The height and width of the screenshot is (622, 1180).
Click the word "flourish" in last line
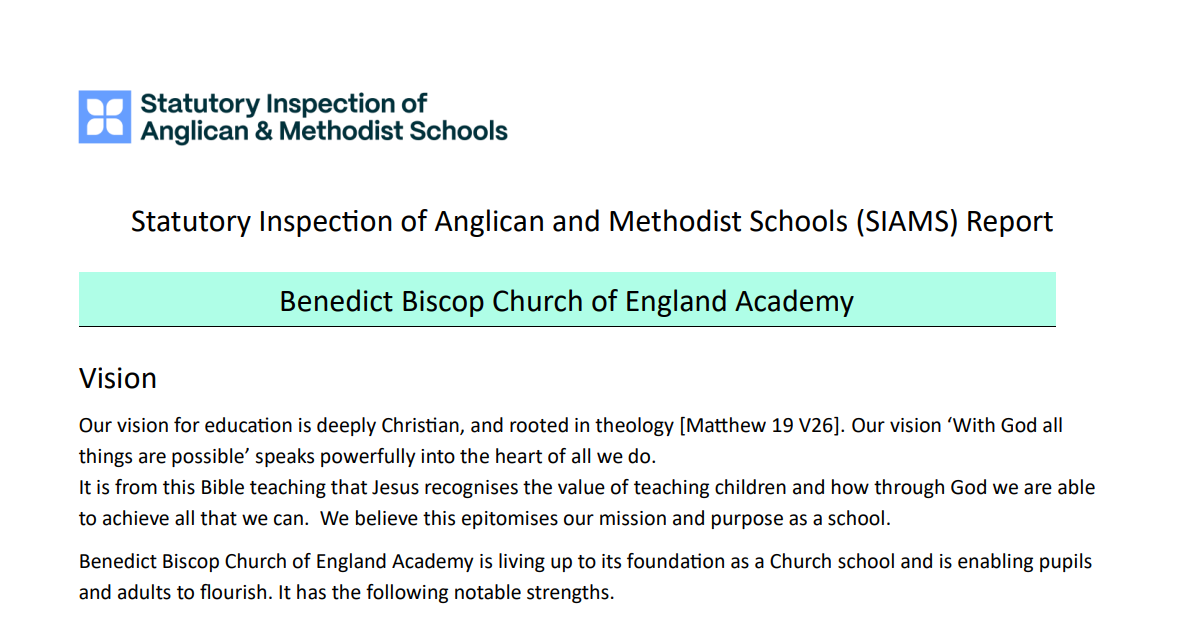click(233, 593)
